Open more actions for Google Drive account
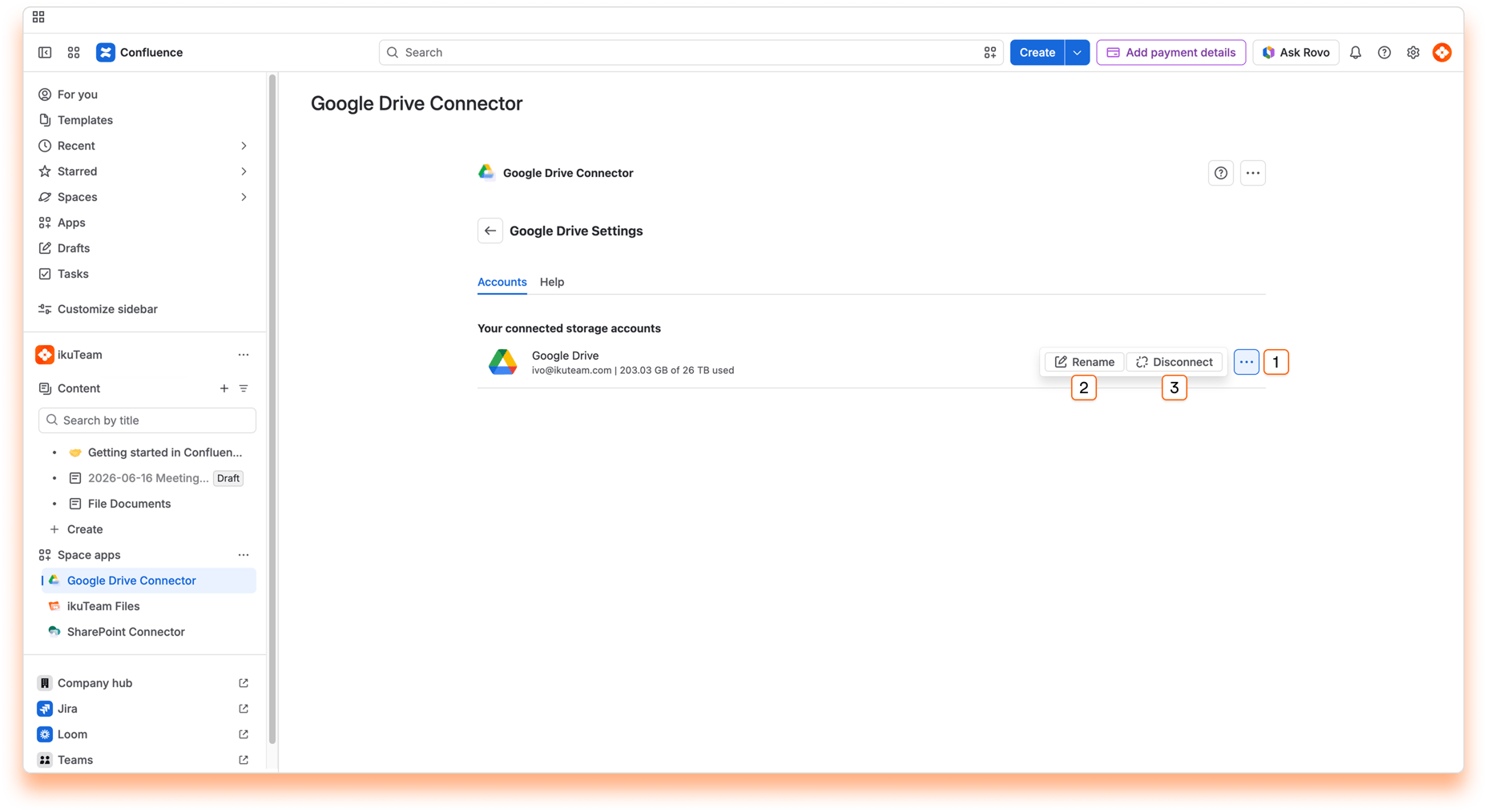Screen dimensions: 1487x812 click(x=1247, y=362)
